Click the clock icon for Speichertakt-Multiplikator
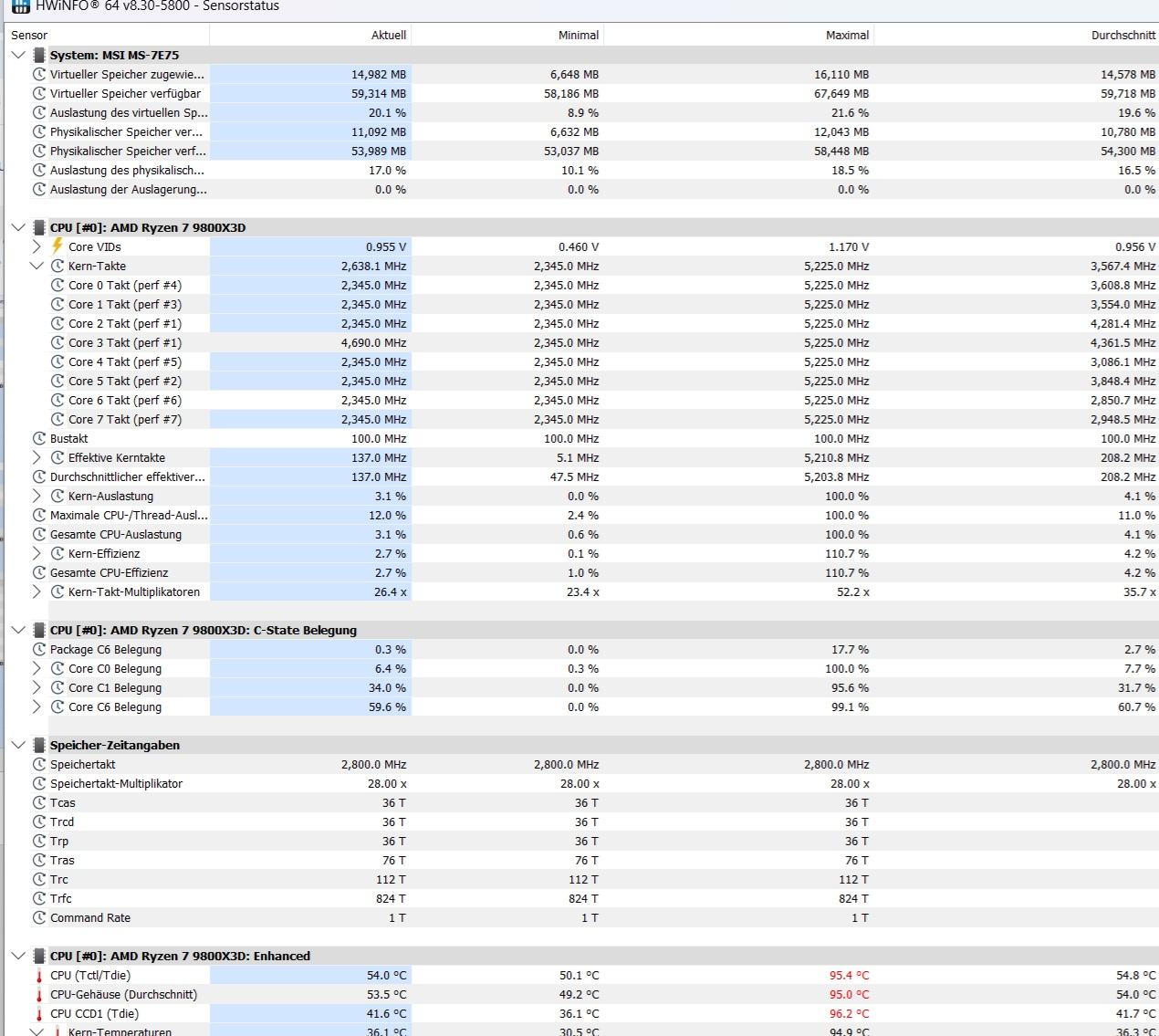The image size is (1159, 1036). pos(39,783)
